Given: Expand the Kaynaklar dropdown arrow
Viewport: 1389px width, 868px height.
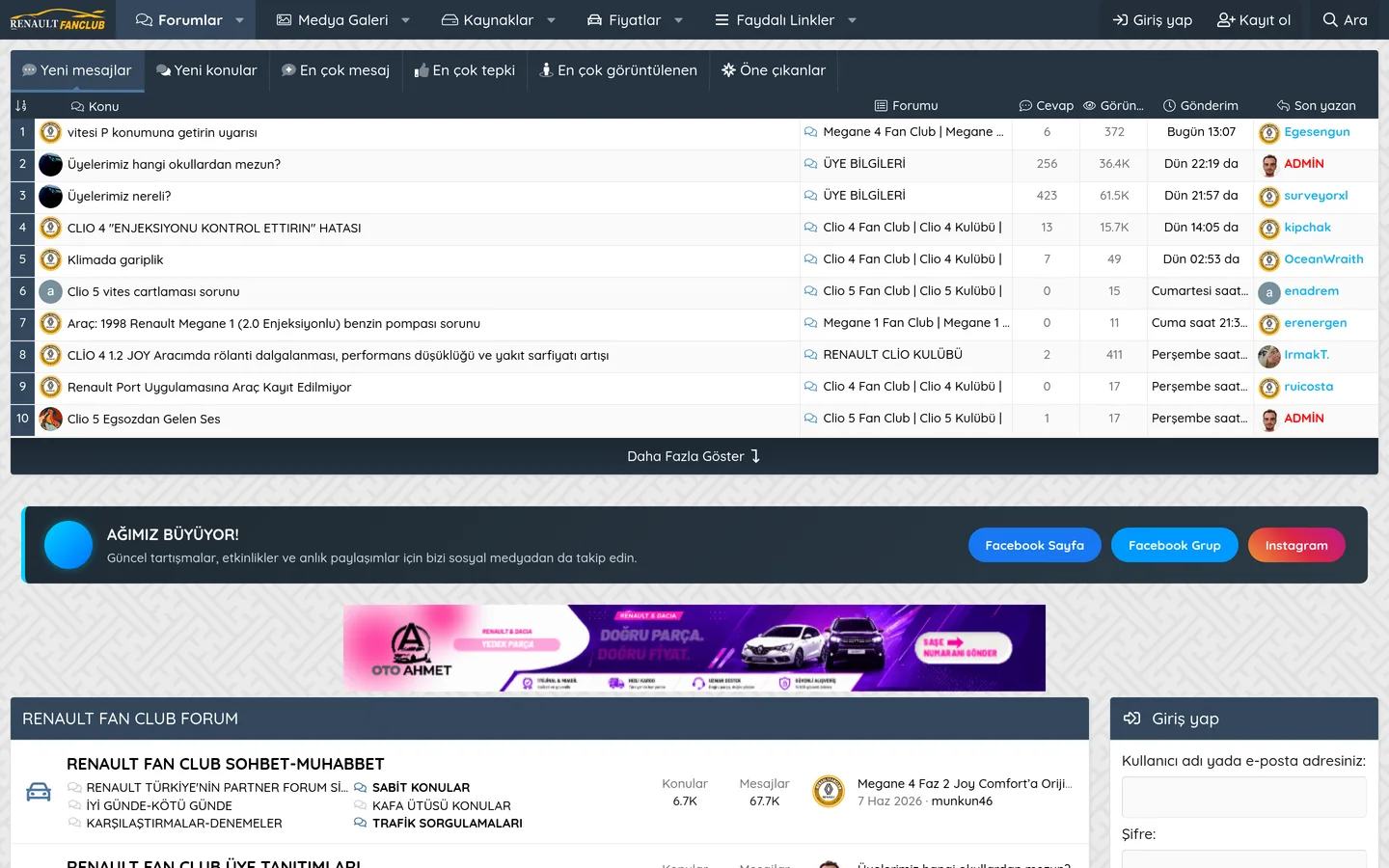Looking at the screenshot, I should (x=552, y=20).
